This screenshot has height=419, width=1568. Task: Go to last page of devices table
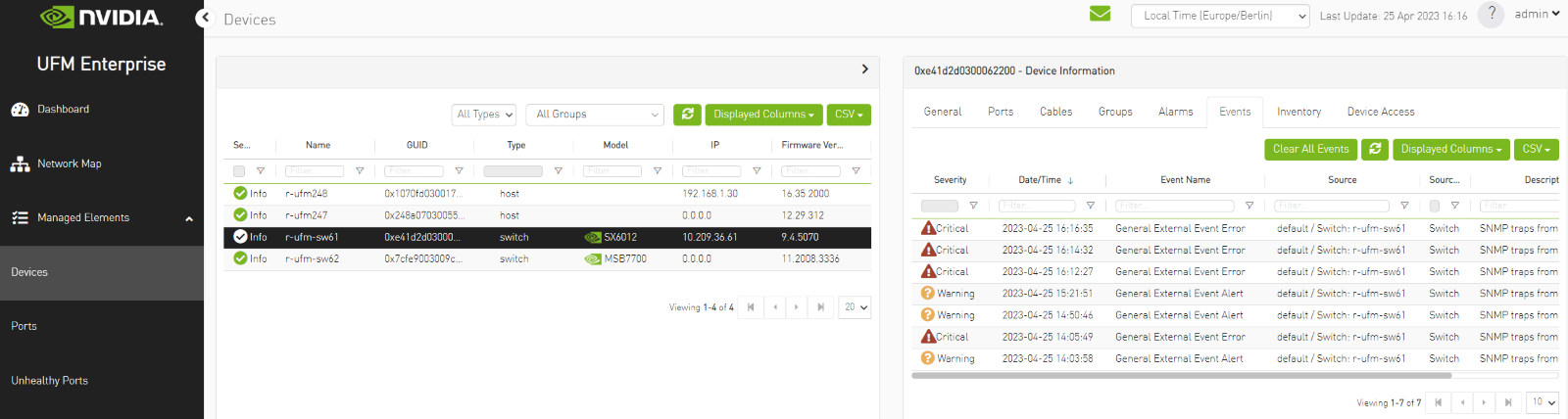[820, 307]
